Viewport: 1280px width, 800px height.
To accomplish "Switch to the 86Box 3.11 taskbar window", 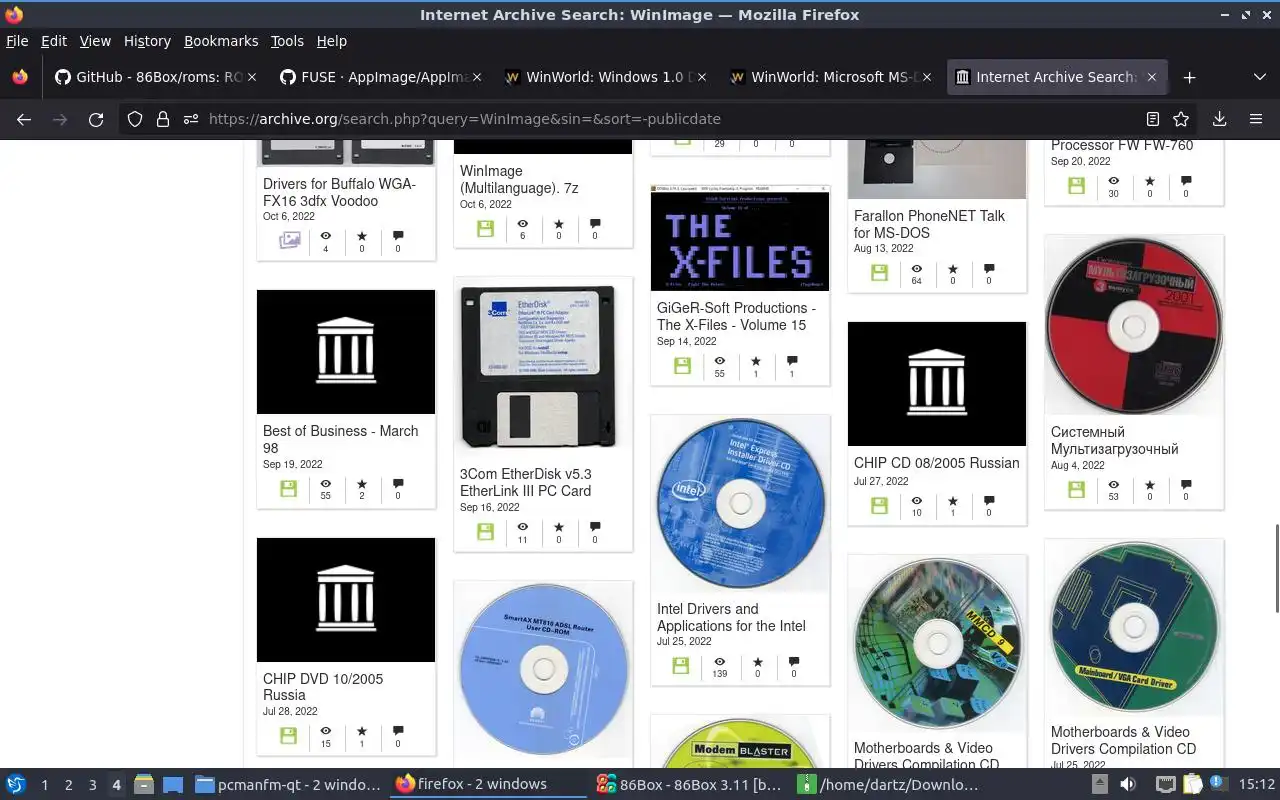I will click(x=690, y=784).
